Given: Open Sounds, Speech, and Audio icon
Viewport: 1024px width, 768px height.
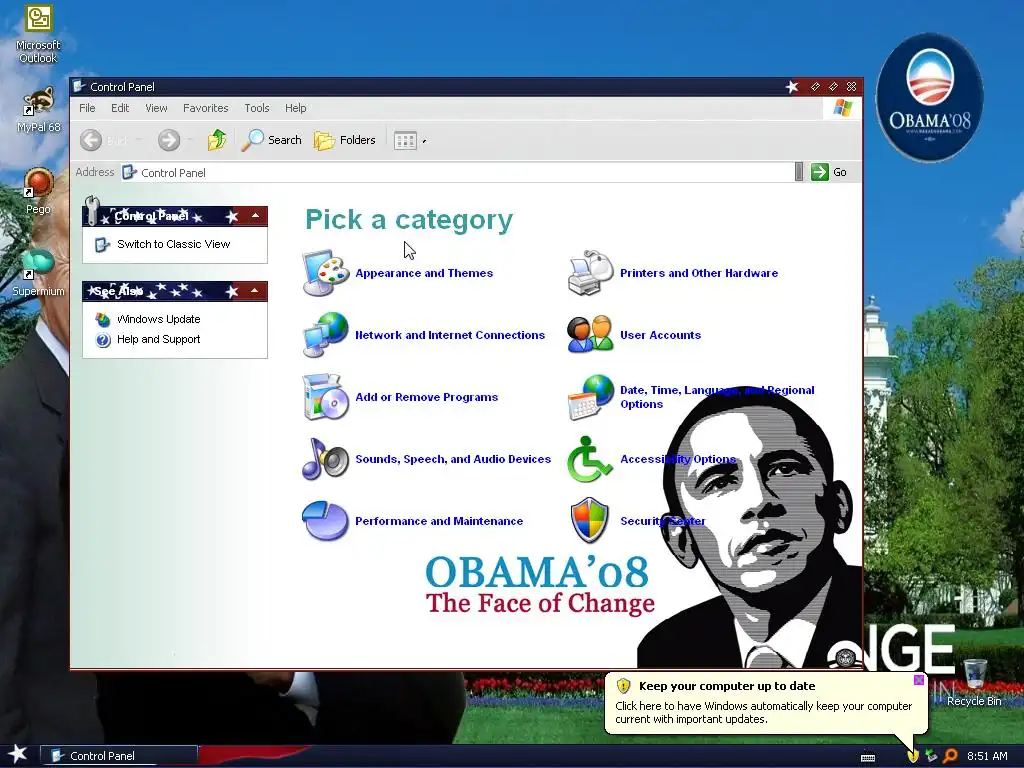Looking at the screenshot, I should (x=325, y=459).
